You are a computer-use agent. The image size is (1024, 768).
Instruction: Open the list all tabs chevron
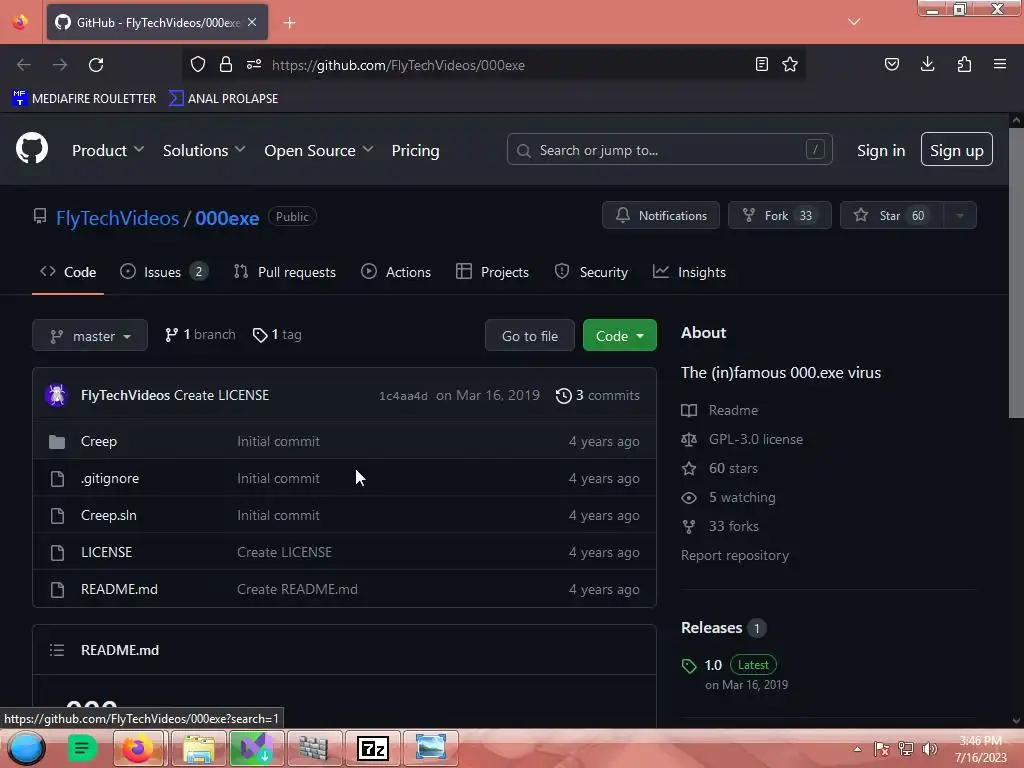pyautogui.click(x=854, y=22)
